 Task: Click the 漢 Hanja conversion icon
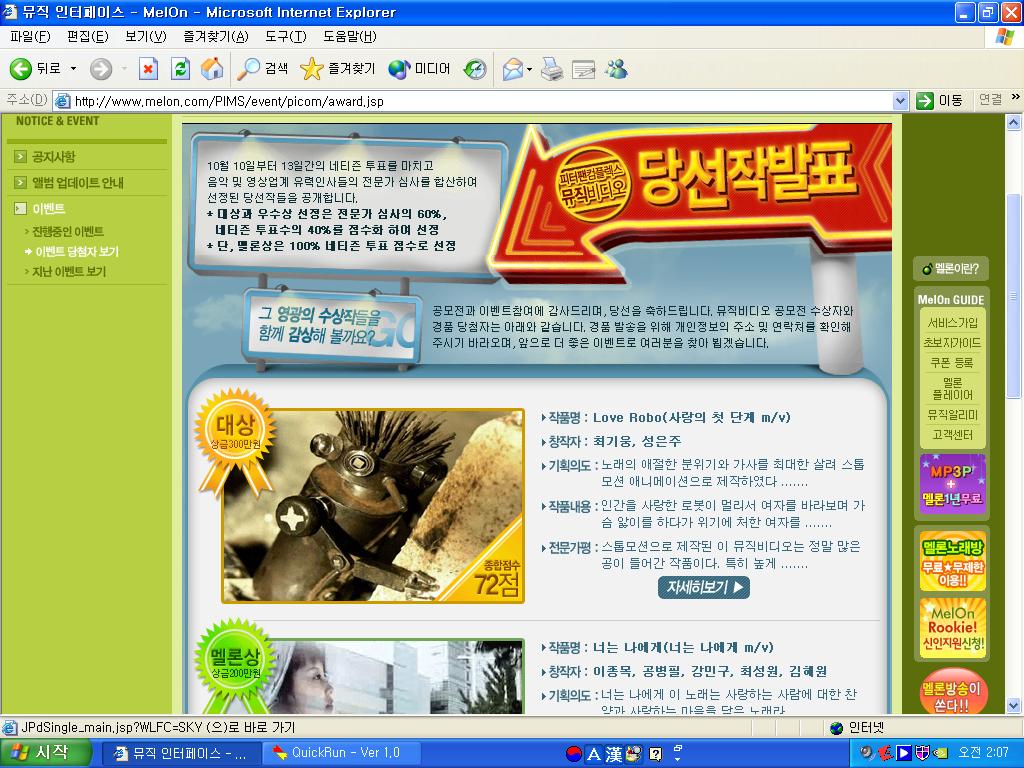pyautogui.click(x=613, y=754)
